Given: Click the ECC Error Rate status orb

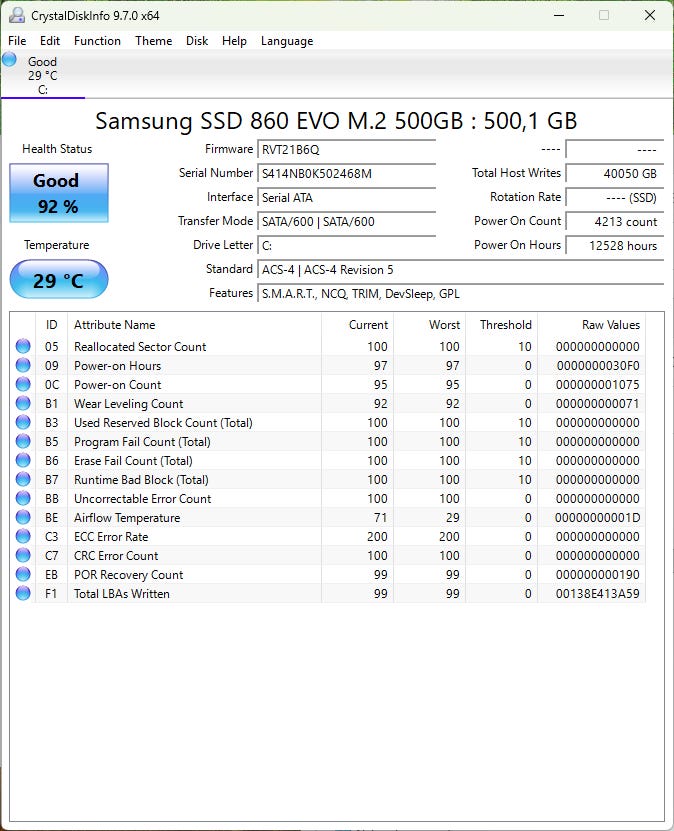Looking at the screenshot, I should [23, 536].
